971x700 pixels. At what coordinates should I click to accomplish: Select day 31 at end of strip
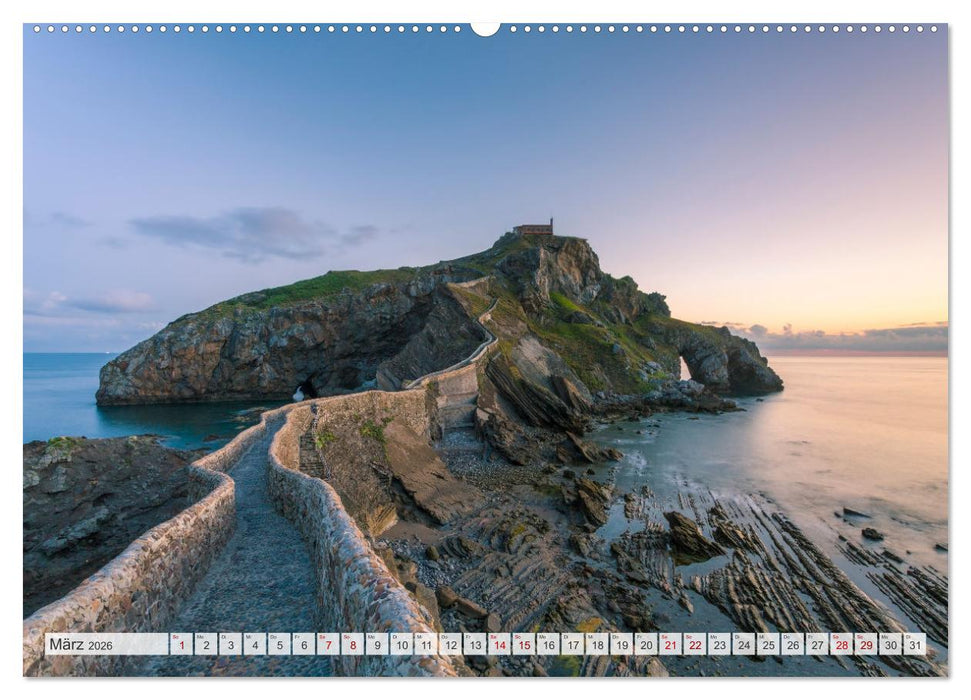pyautogui.click(x=914, y=645)
